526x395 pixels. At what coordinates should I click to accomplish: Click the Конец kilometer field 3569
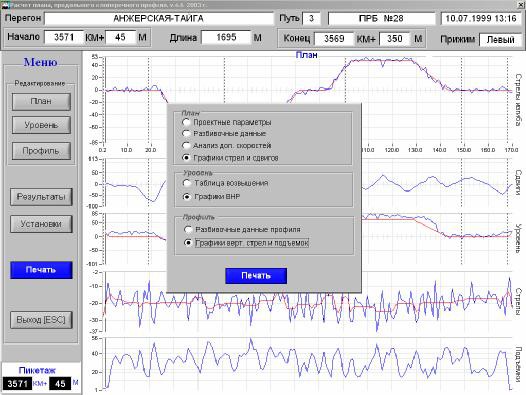(334, 39)
